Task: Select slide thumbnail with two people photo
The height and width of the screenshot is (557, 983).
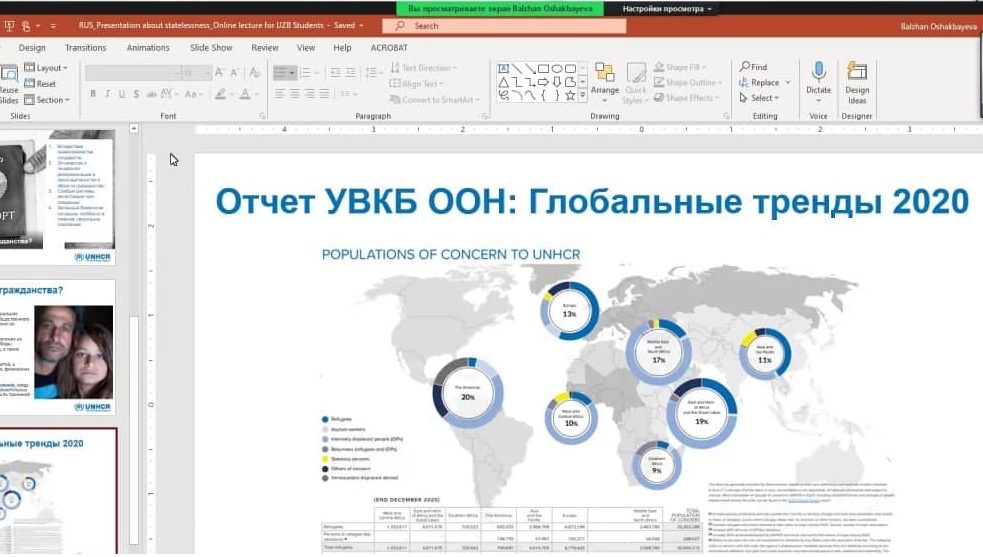Action: (x=58, y=346)
